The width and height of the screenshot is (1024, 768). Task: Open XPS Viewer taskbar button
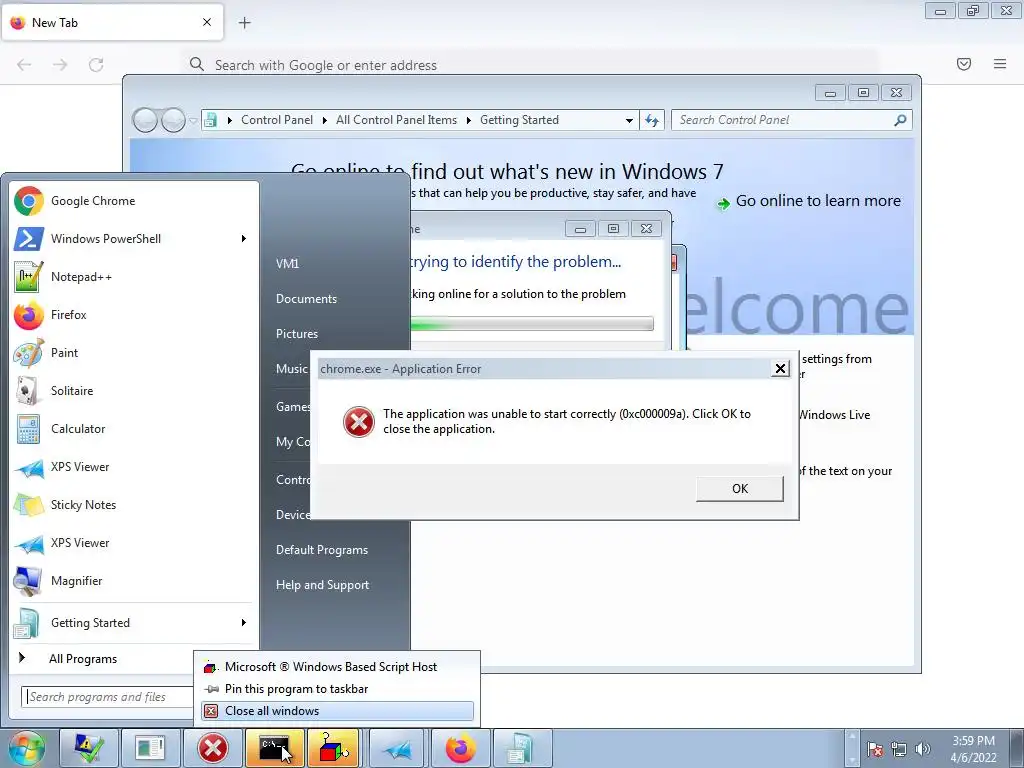coord(398,748)
